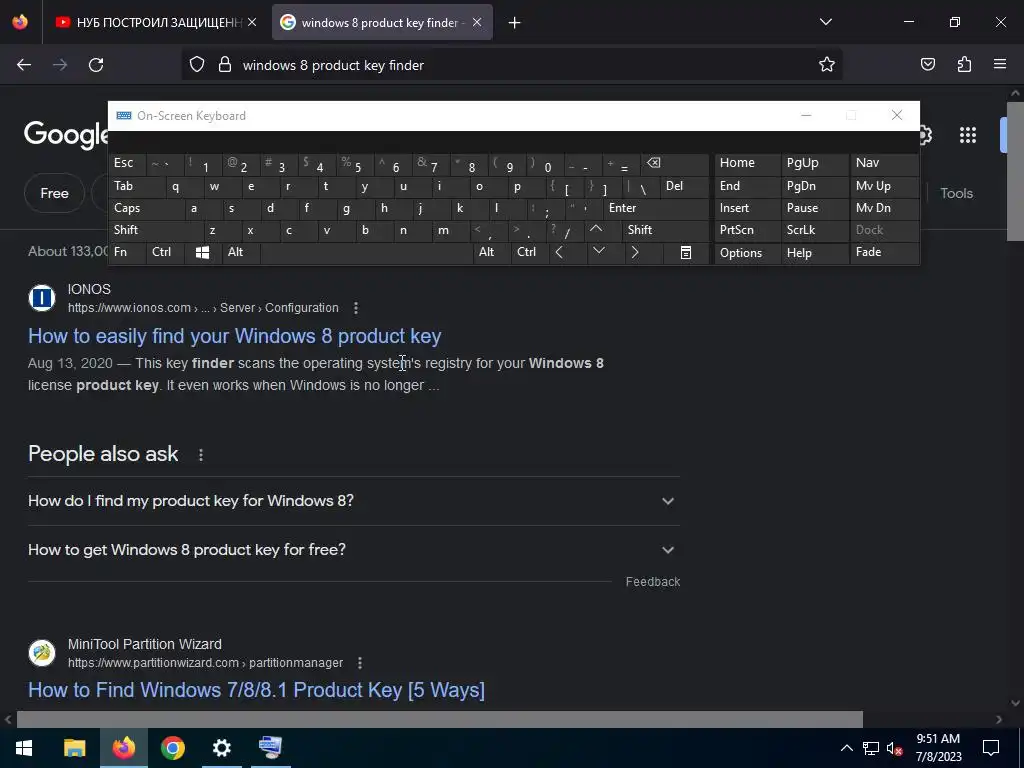Click the Enter key on On-Screen Keyboard
Image resolution: width=1024 pixels, height=768 pixels.
pos(656,208)
